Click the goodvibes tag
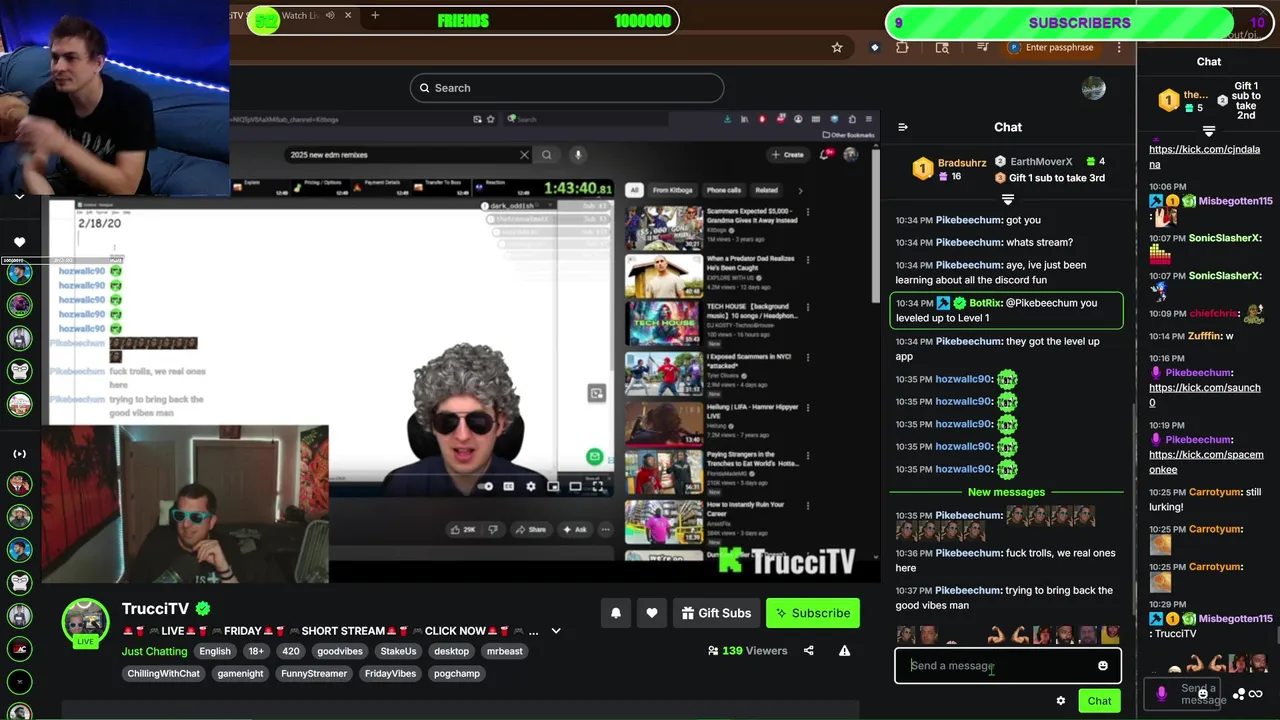1280x720 pixels. (x=339, y=651)
